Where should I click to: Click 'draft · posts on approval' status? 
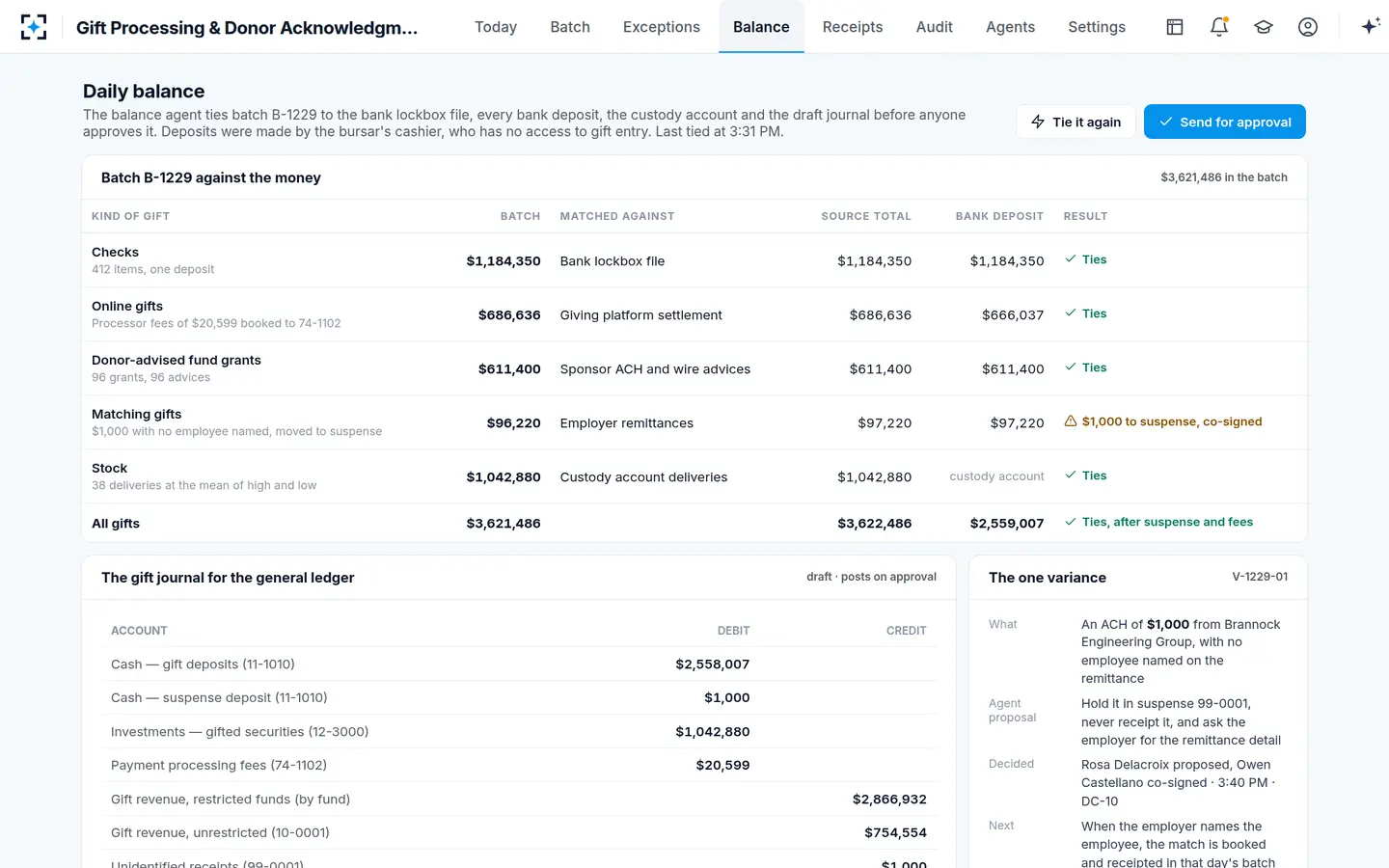(872, 577)
